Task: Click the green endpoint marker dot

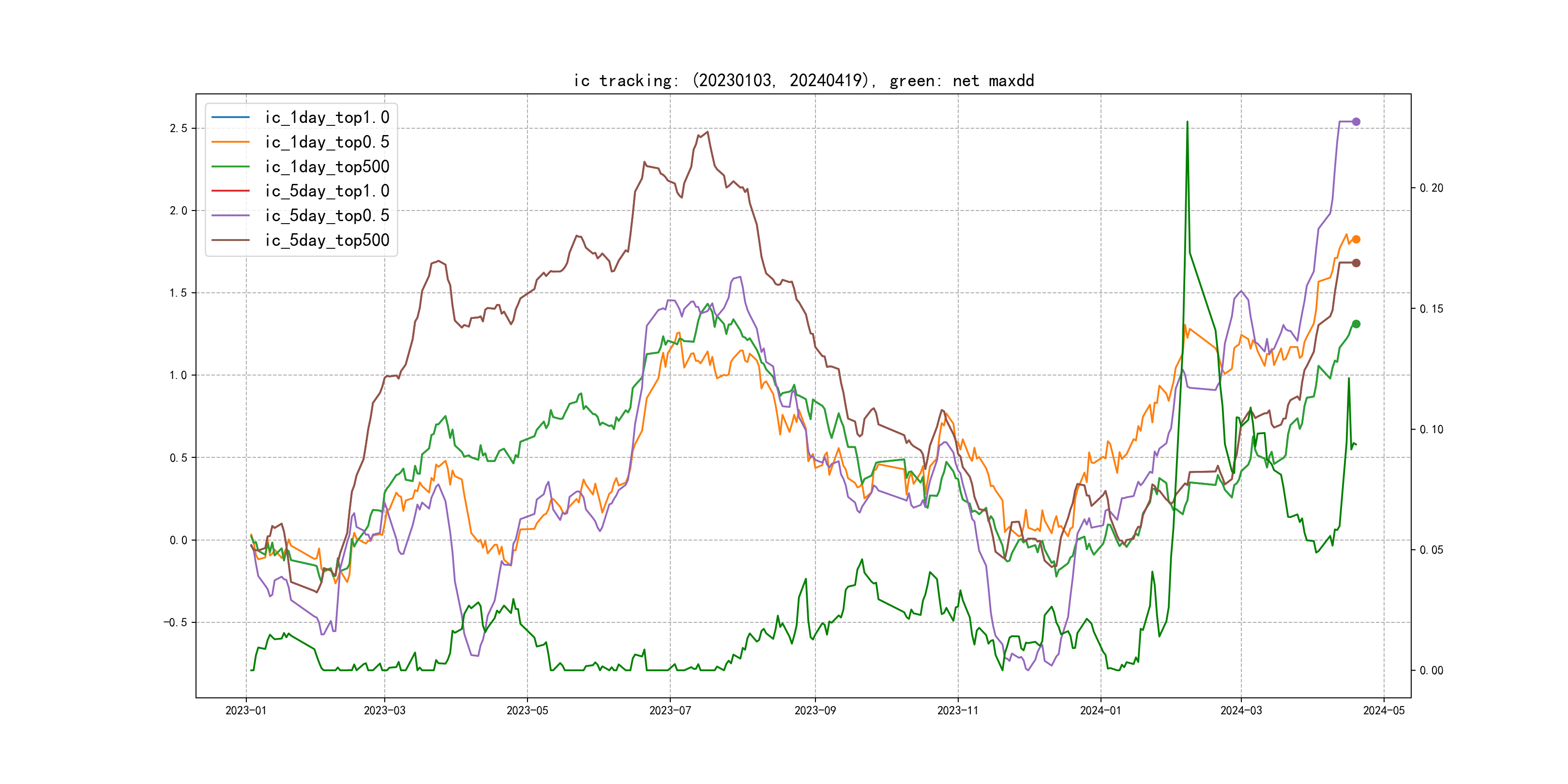Action: (x=1356, y=324)
